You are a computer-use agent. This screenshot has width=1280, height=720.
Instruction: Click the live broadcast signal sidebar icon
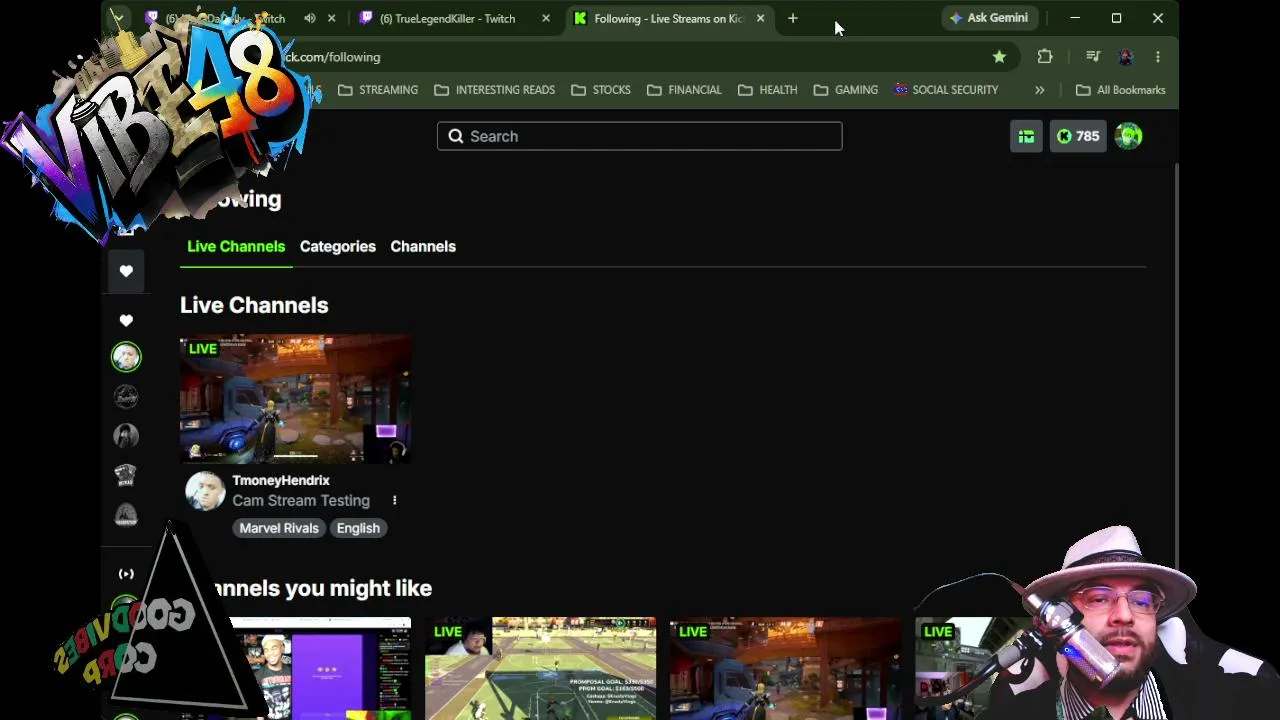pos(126,574)
